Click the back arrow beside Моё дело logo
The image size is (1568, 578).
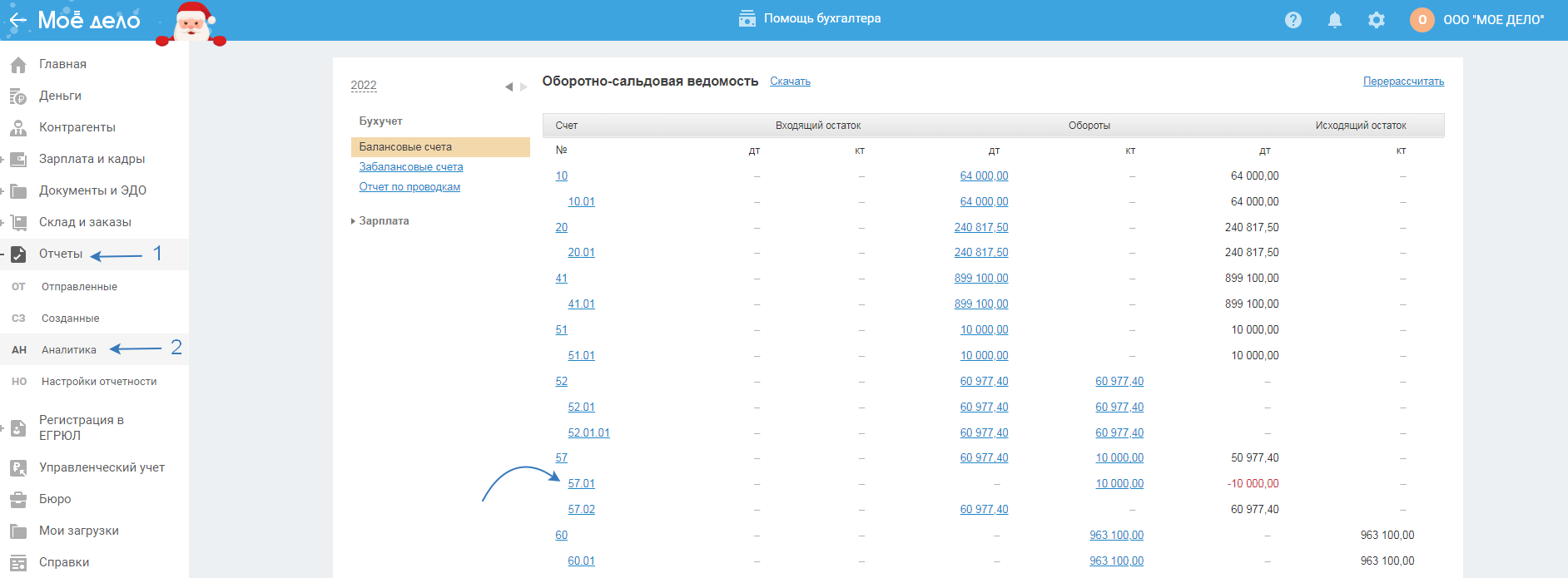tap(17, 20)
